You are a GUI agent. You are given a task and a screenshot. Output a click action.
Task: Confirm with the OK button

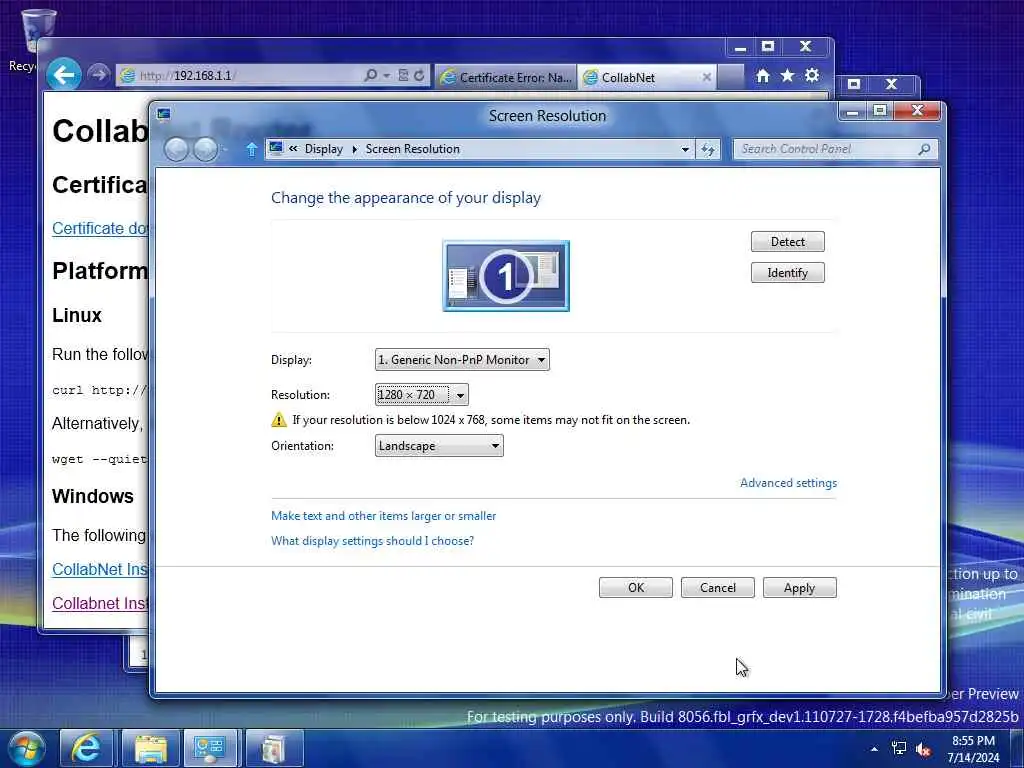point(635,588)
